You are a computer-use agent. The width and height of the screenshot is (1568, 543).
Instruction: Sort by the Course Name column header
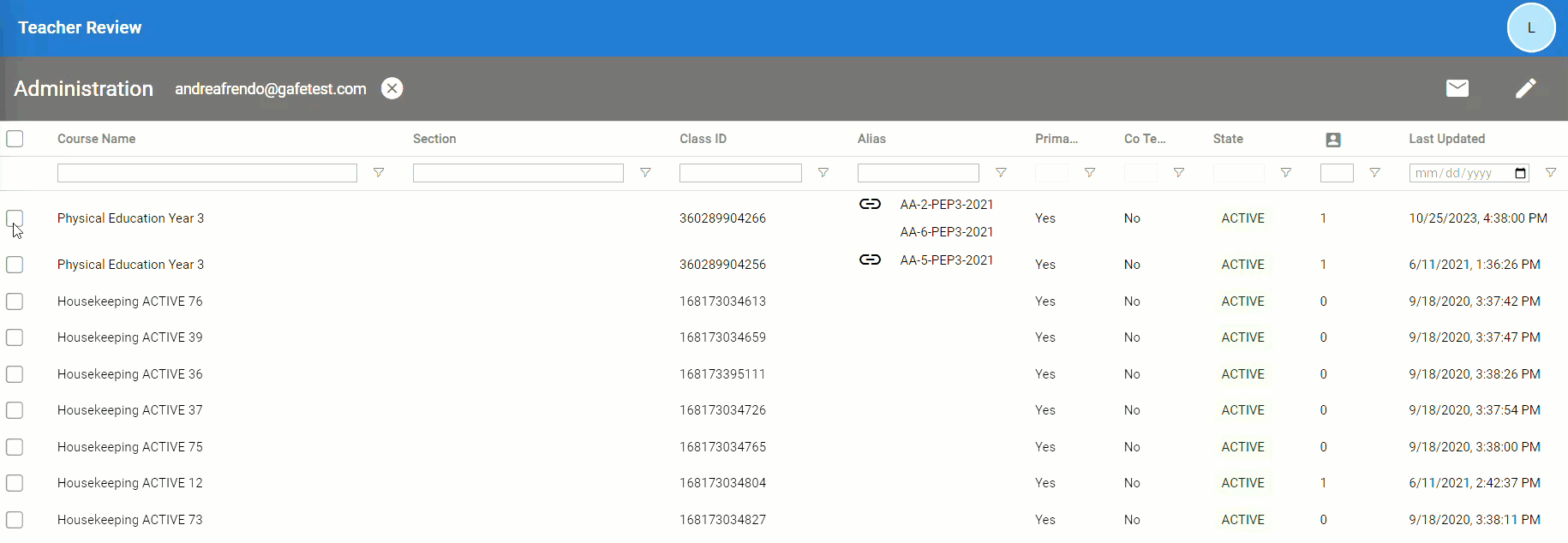pos(96,139)
